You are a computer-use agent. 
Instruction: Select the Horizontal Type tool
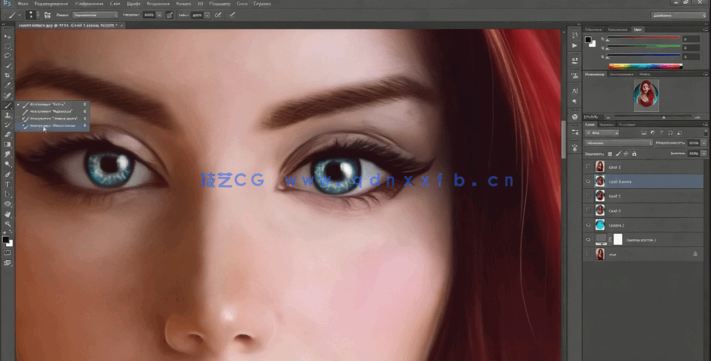[x=7, y=185]
